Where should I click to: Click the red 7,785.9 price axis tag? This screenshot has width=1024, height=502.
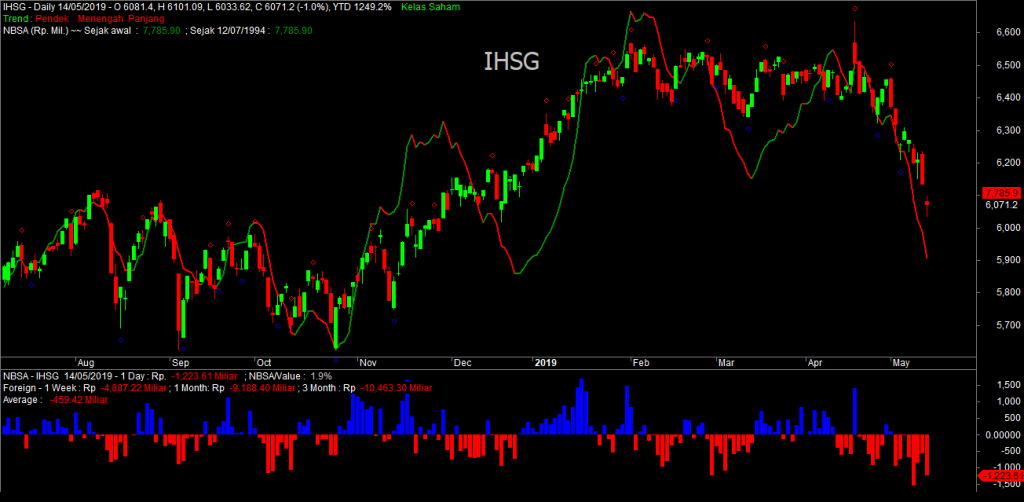pyautogui.click(x=1000, y=192)
